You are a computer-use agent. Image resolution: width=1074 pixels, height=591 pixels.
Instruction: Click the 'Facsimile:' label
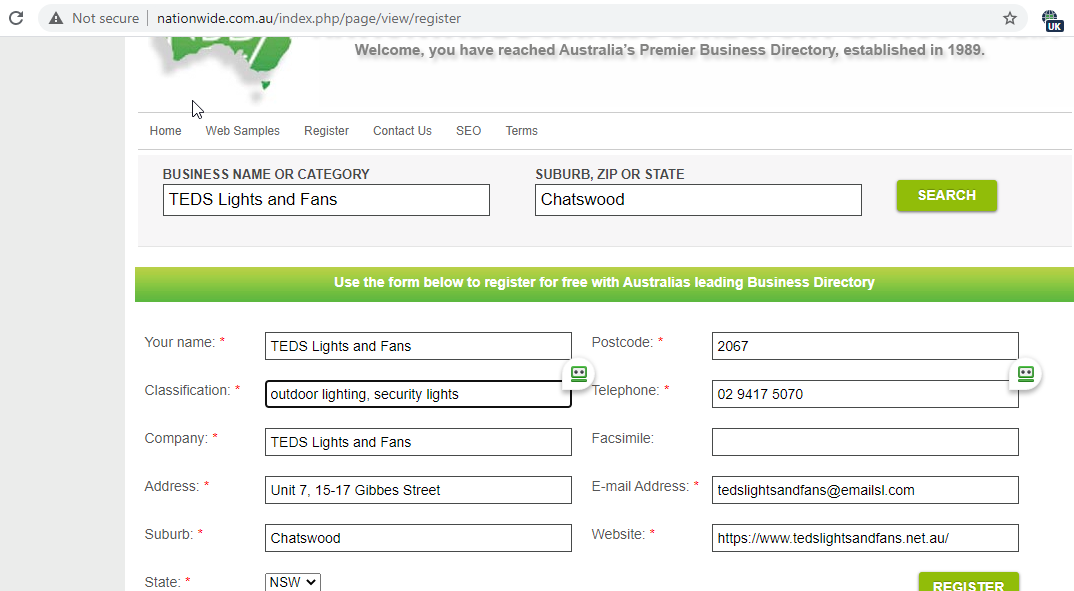pyautogui.click(x=623, y=438)
